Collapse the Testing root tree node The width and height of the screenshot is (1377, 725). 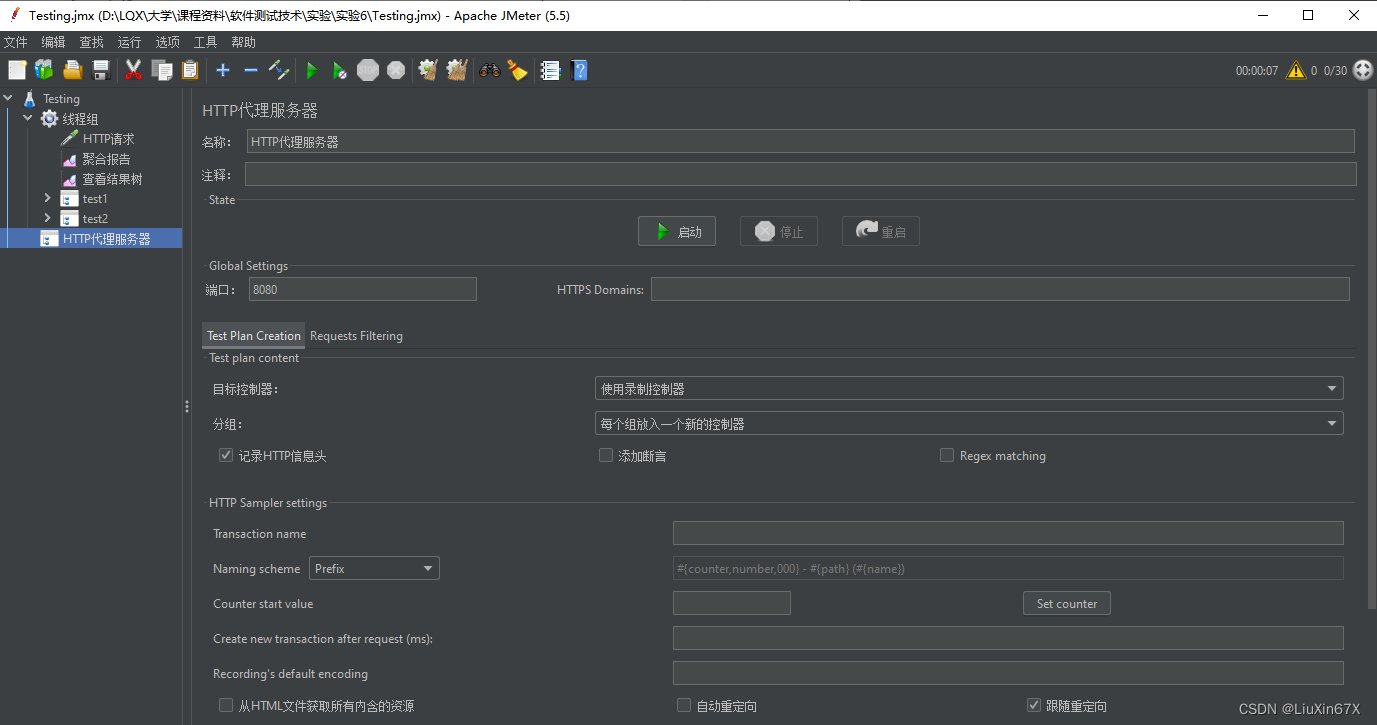(9, 98)
